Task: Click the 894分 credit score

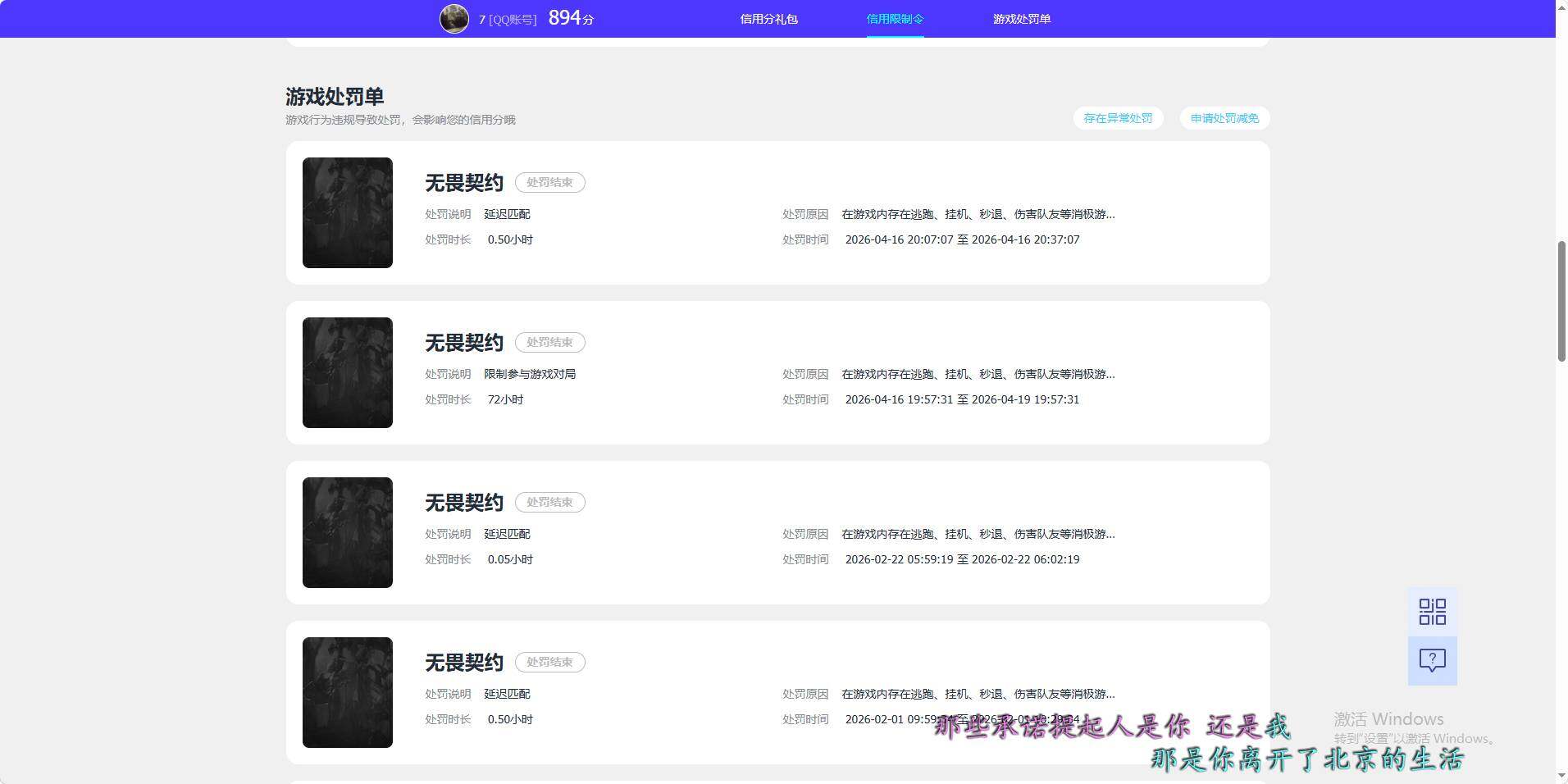Action: click(571, 18)
